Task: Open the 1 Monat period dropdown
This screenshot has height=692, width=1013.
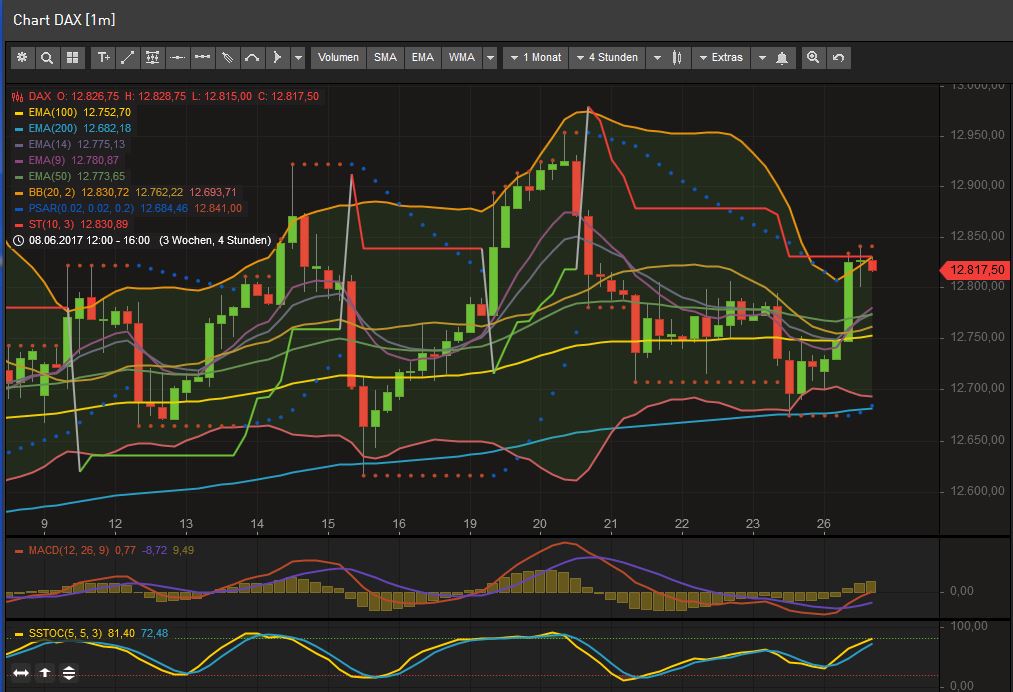Action: [x=536, y=58]
